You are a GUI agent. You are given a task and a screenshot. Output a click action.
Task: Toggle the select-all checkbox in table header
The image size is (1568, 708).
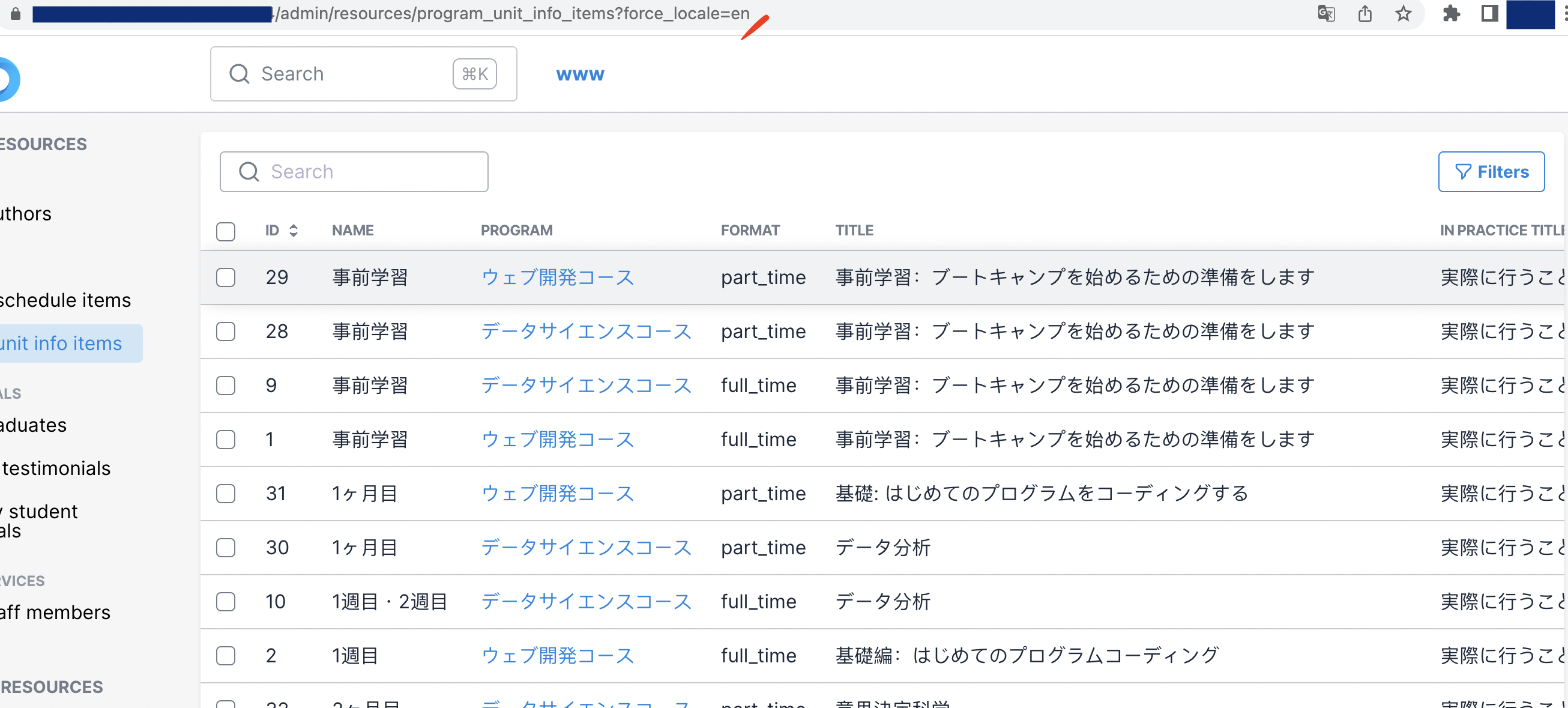click(x=226, y=231)
